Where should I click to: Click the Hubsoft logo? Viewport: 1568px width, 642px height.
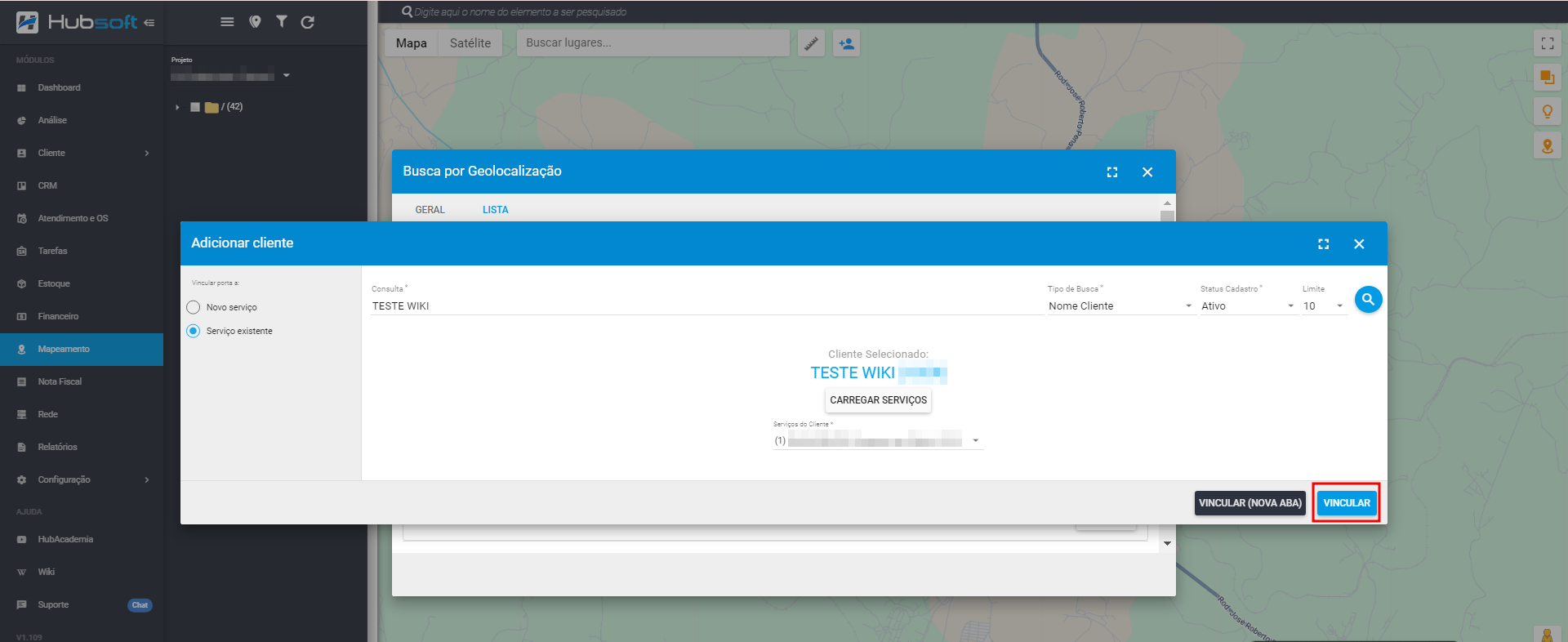point(76,22)
